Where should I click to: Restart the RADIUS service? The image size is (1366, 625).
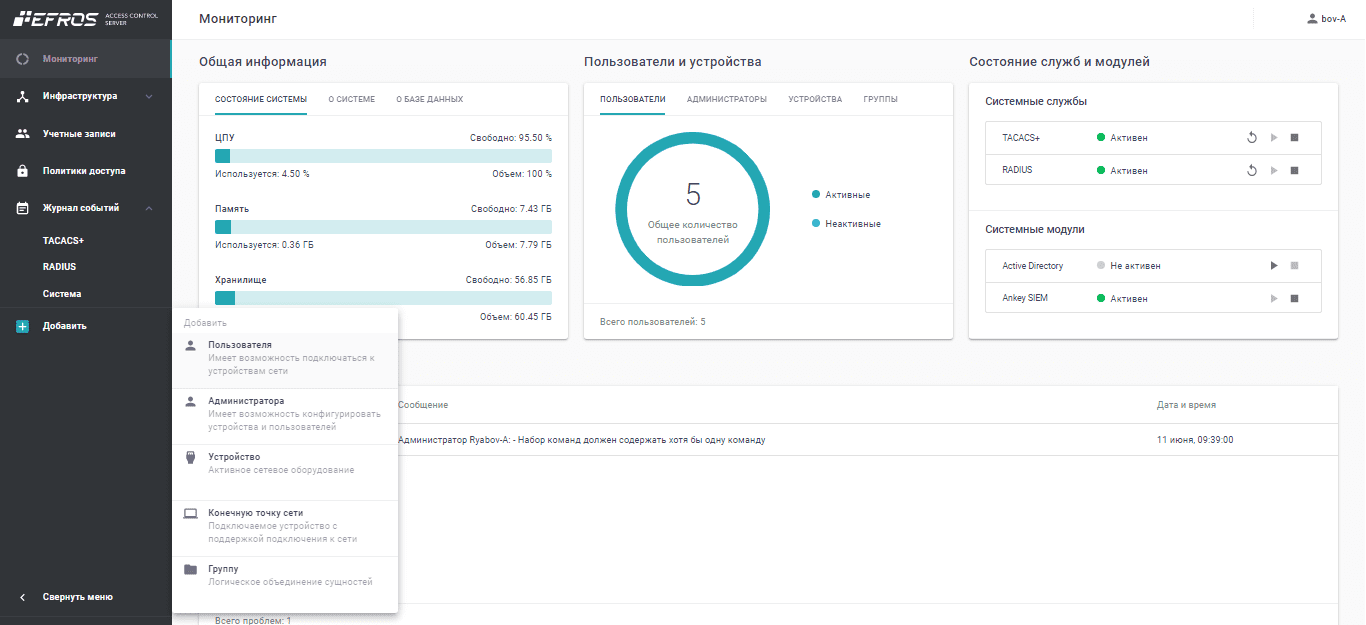point(1251,170)
